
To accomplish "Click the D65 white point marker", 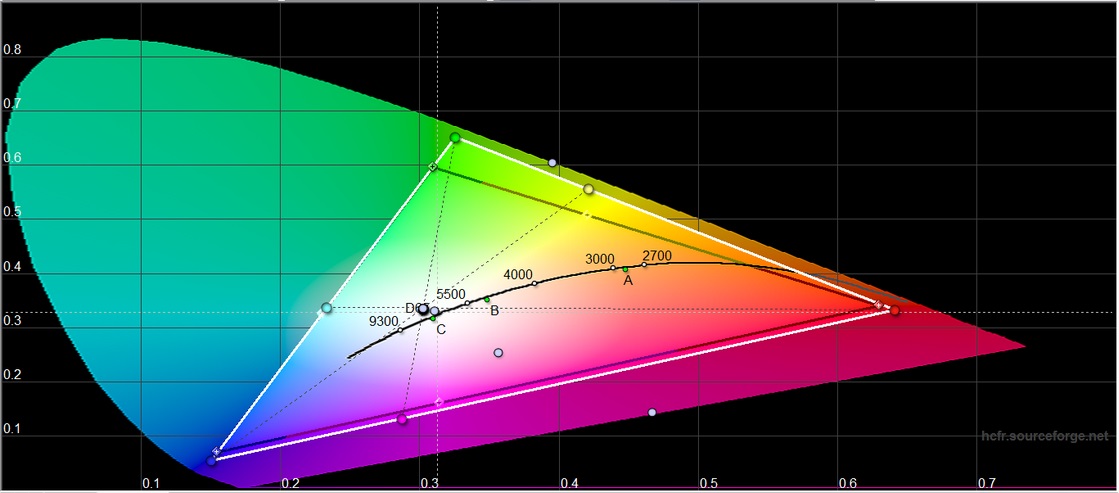I will 424,309.
